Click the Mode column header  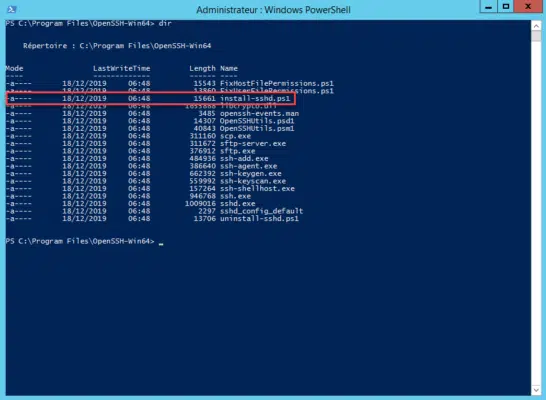coord(14,69)
